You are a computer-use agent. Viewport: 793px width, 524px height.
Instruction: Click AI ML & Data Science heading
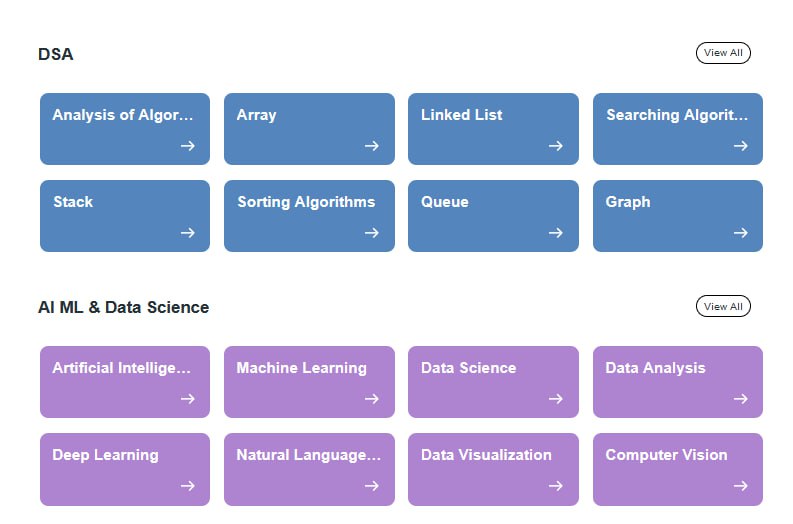[x=123, y=307]
